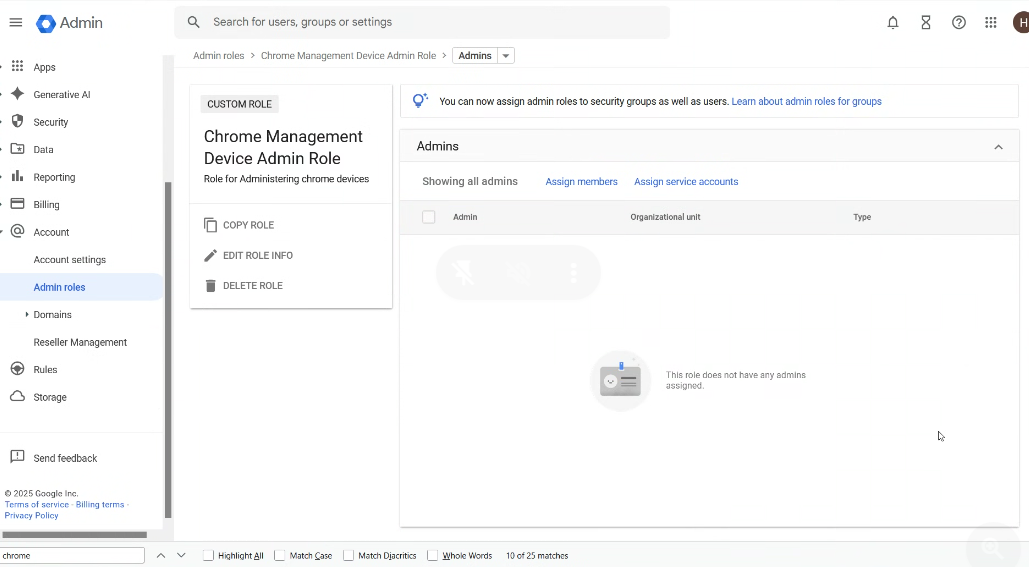
Task: Open the Google apps grid icon
Action: (991, 23)
